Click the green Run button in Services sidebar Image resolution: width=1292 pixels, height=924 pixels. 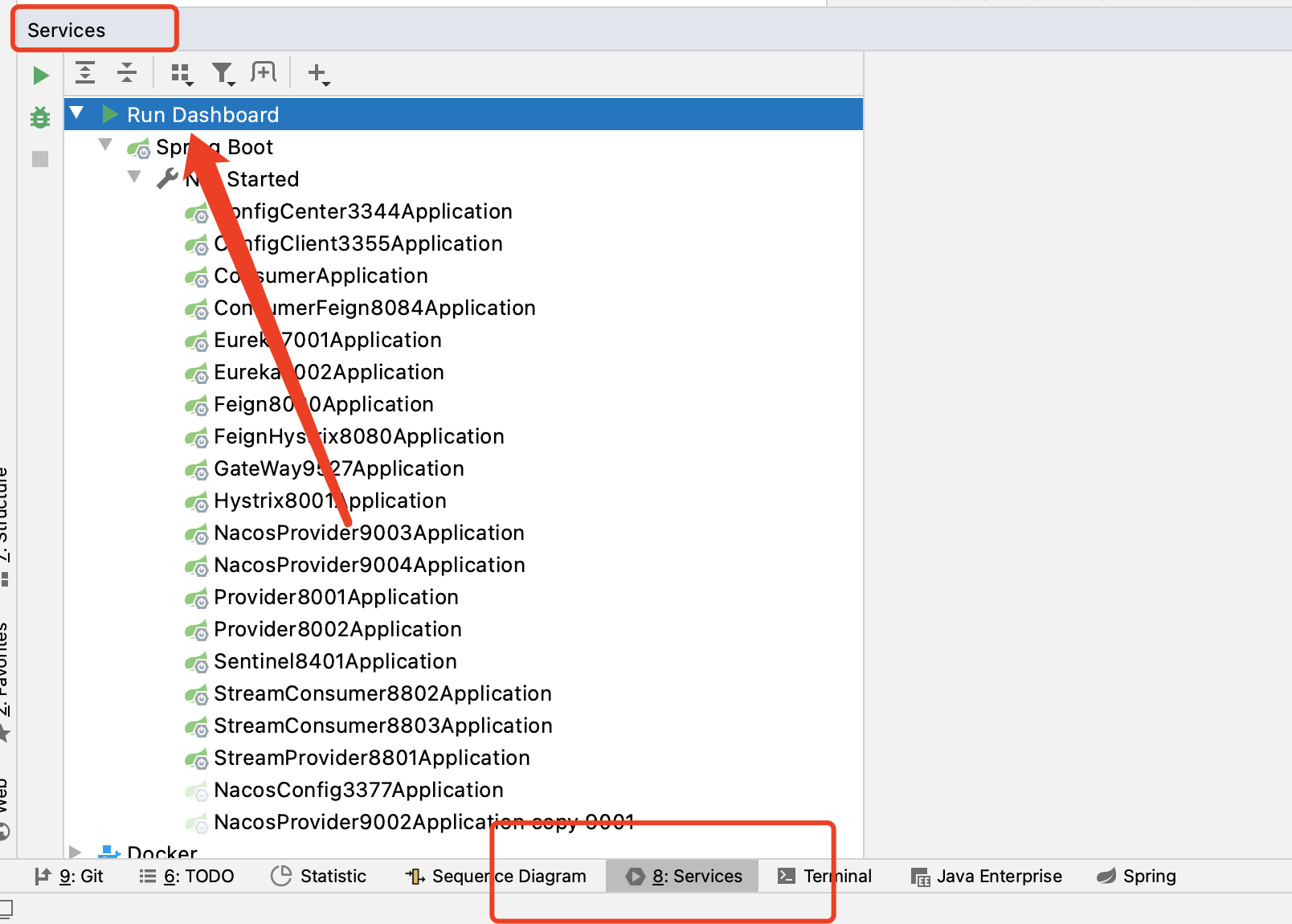[40, 76]
